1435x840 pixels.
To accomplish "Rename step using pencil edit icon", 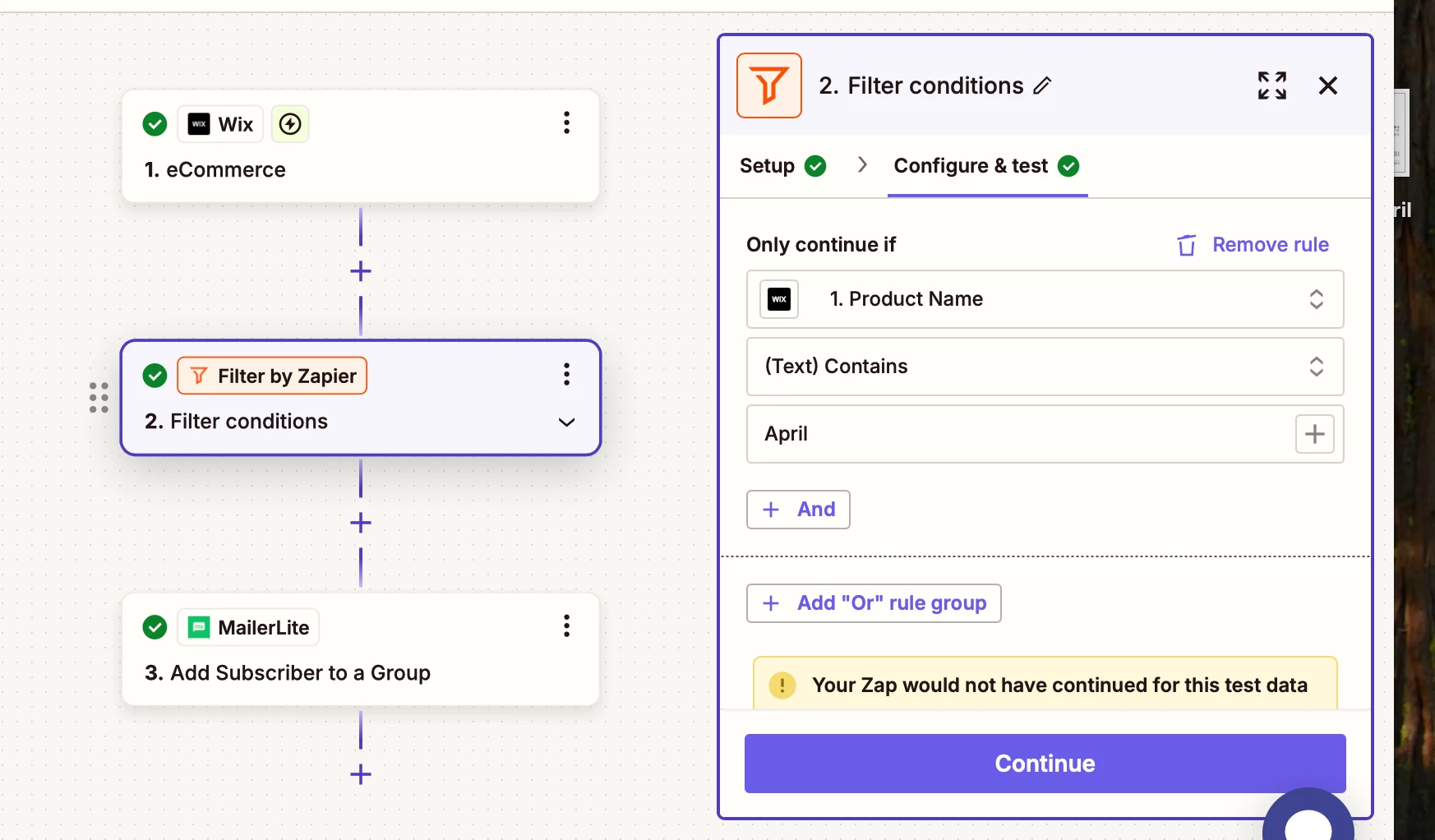I will (x=1042, y=85).
